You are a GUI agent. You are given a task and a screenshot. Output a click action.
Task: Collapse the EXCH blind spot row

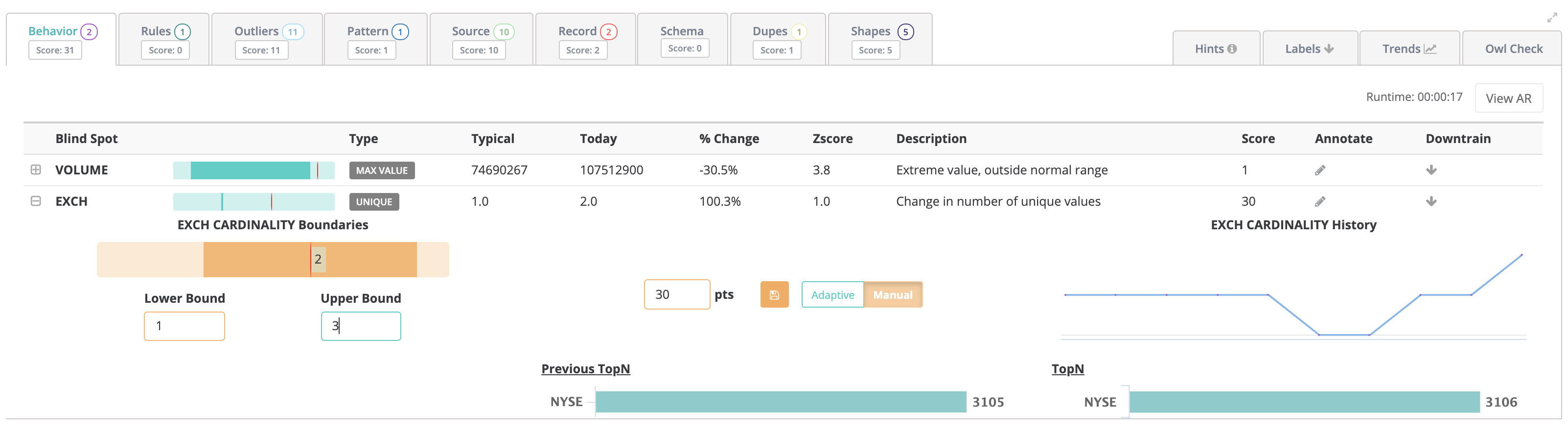pyautogui.click(x=36, y=201)
